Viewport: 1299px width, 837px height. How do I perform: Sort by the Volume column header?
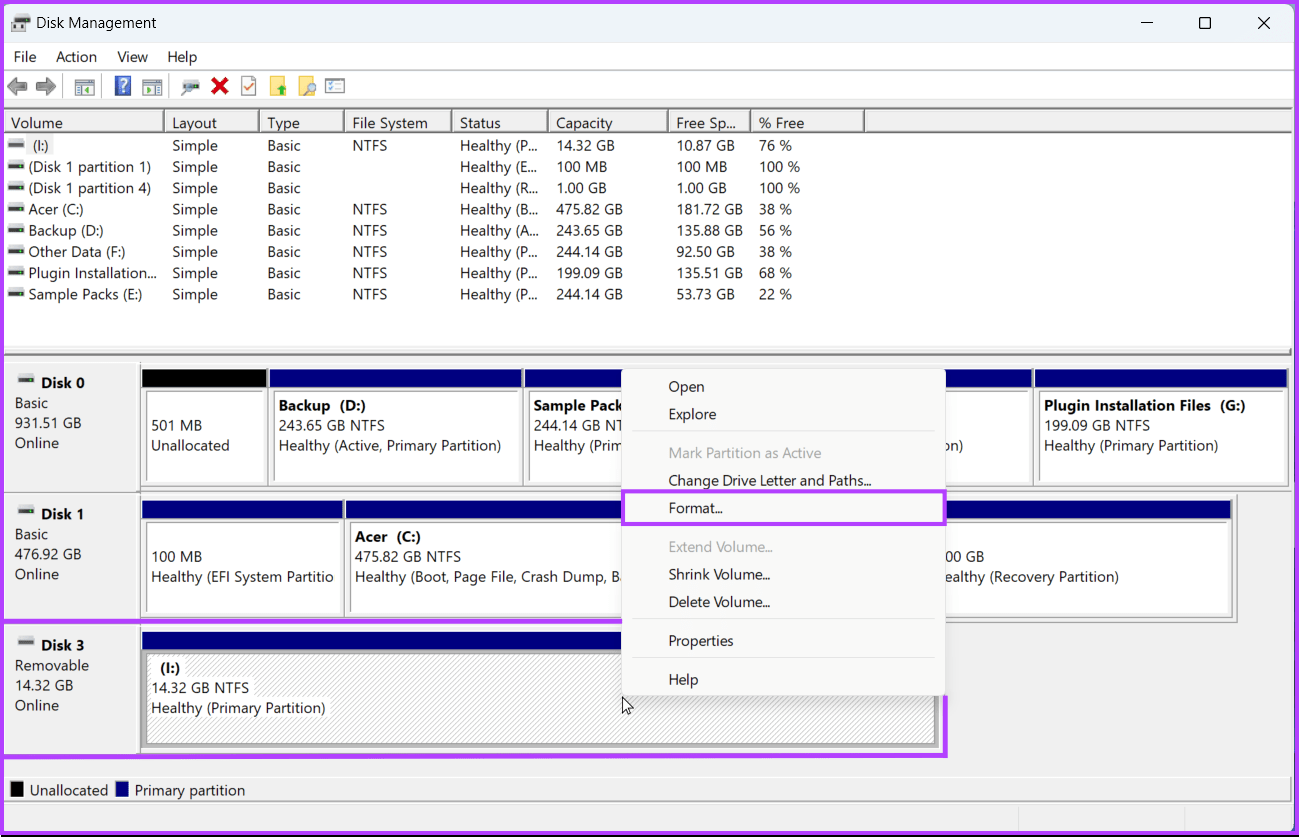point(84,123)
